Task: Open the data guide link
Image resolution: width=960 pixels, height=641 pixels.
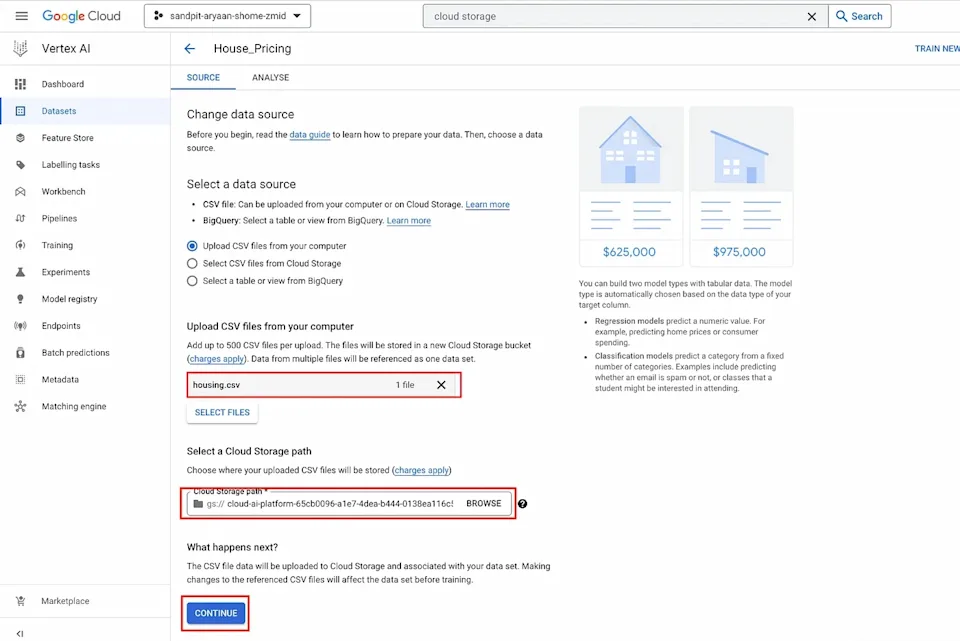Action: coord(310,135)
